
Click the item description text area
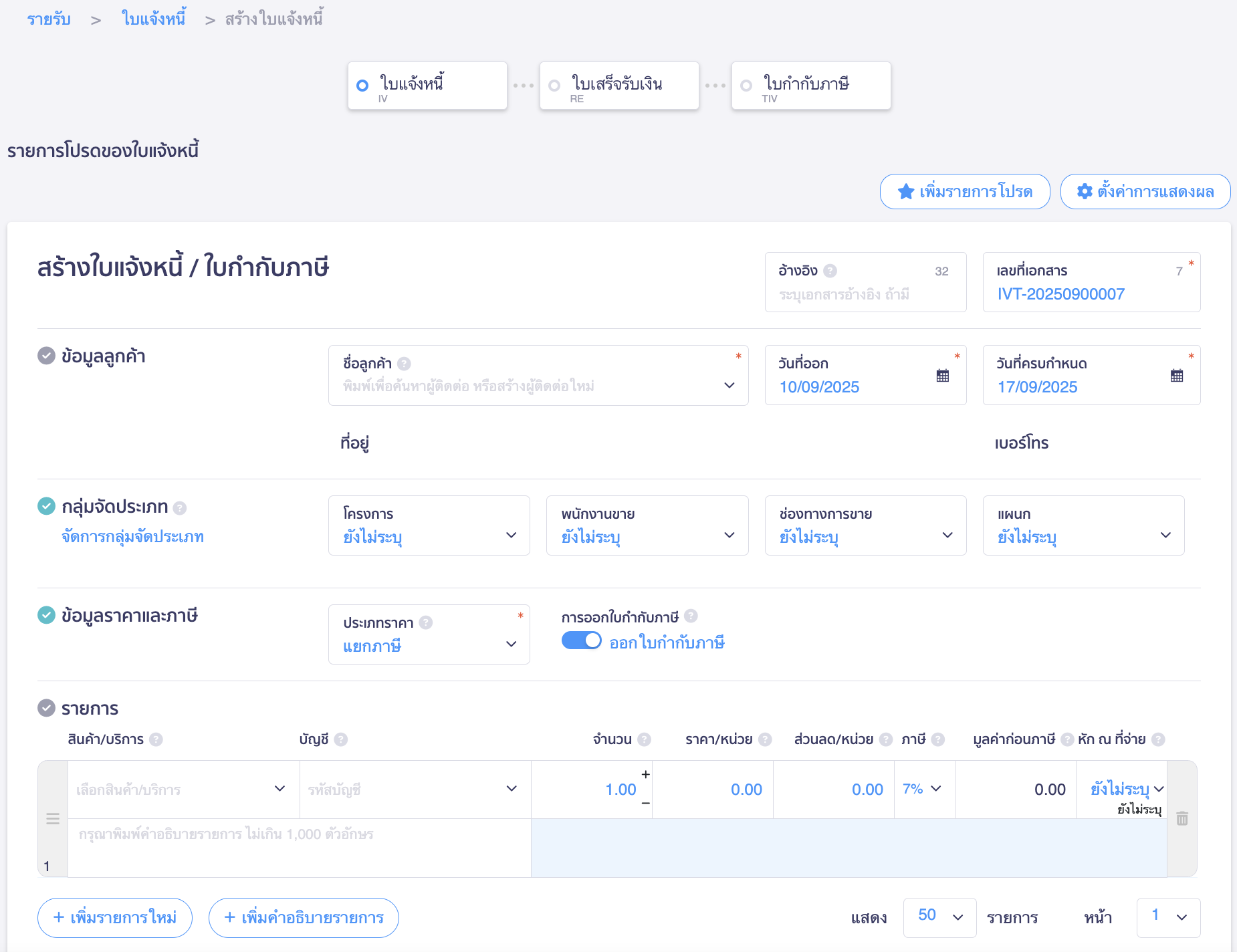(300, 848)
